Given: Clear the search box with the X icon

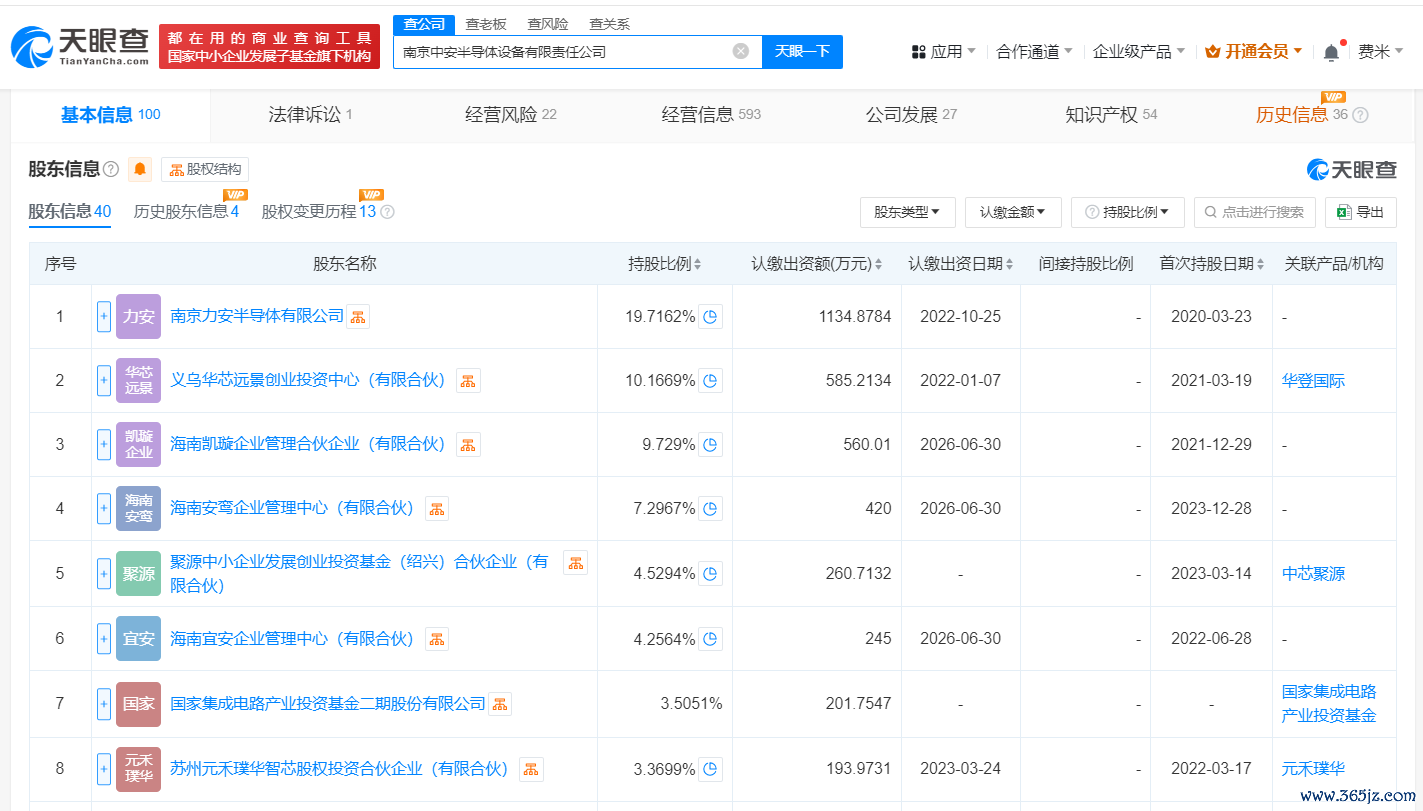Looking at the screenshot, I should pos(741,51).
